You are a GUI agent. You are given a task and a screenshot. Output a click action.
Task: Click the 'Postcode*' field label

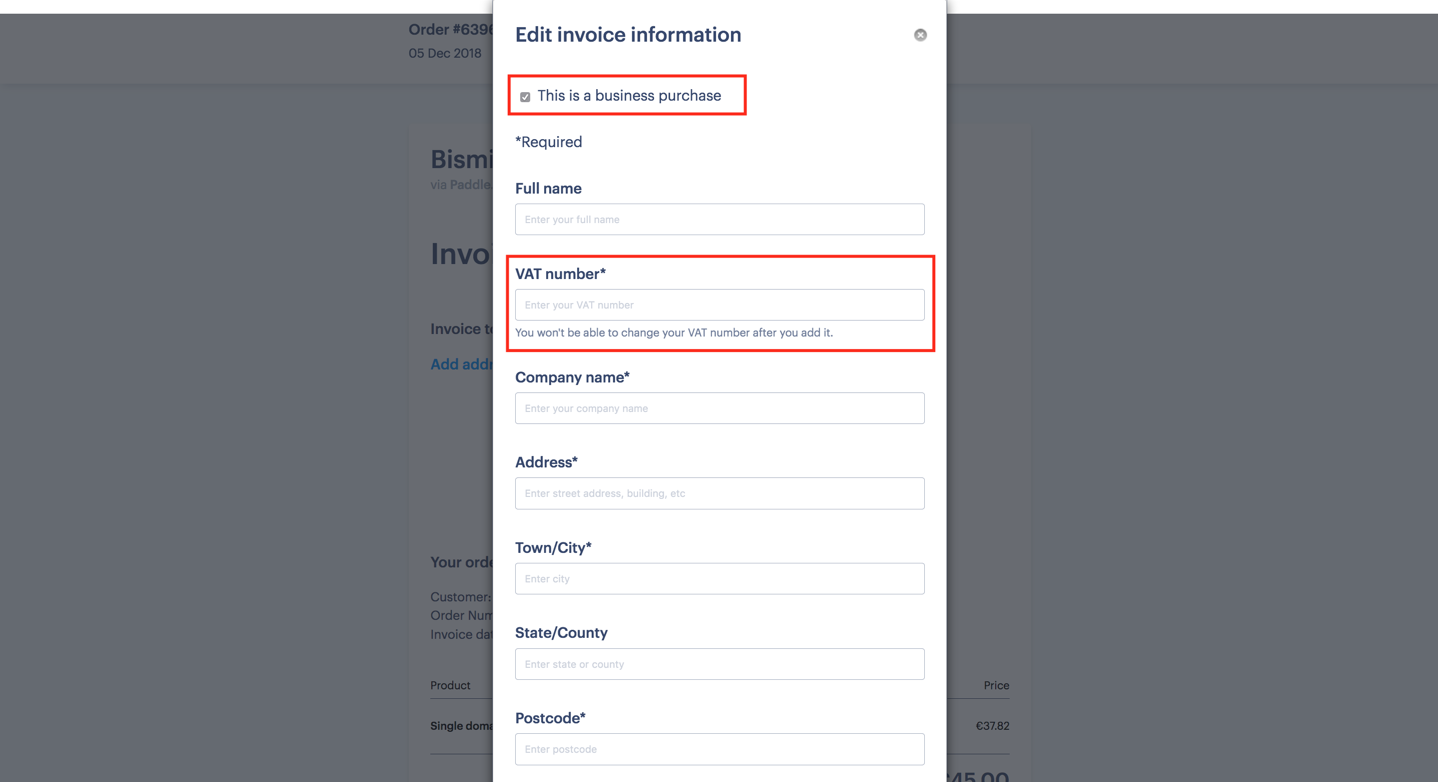(x=550, y=718)
